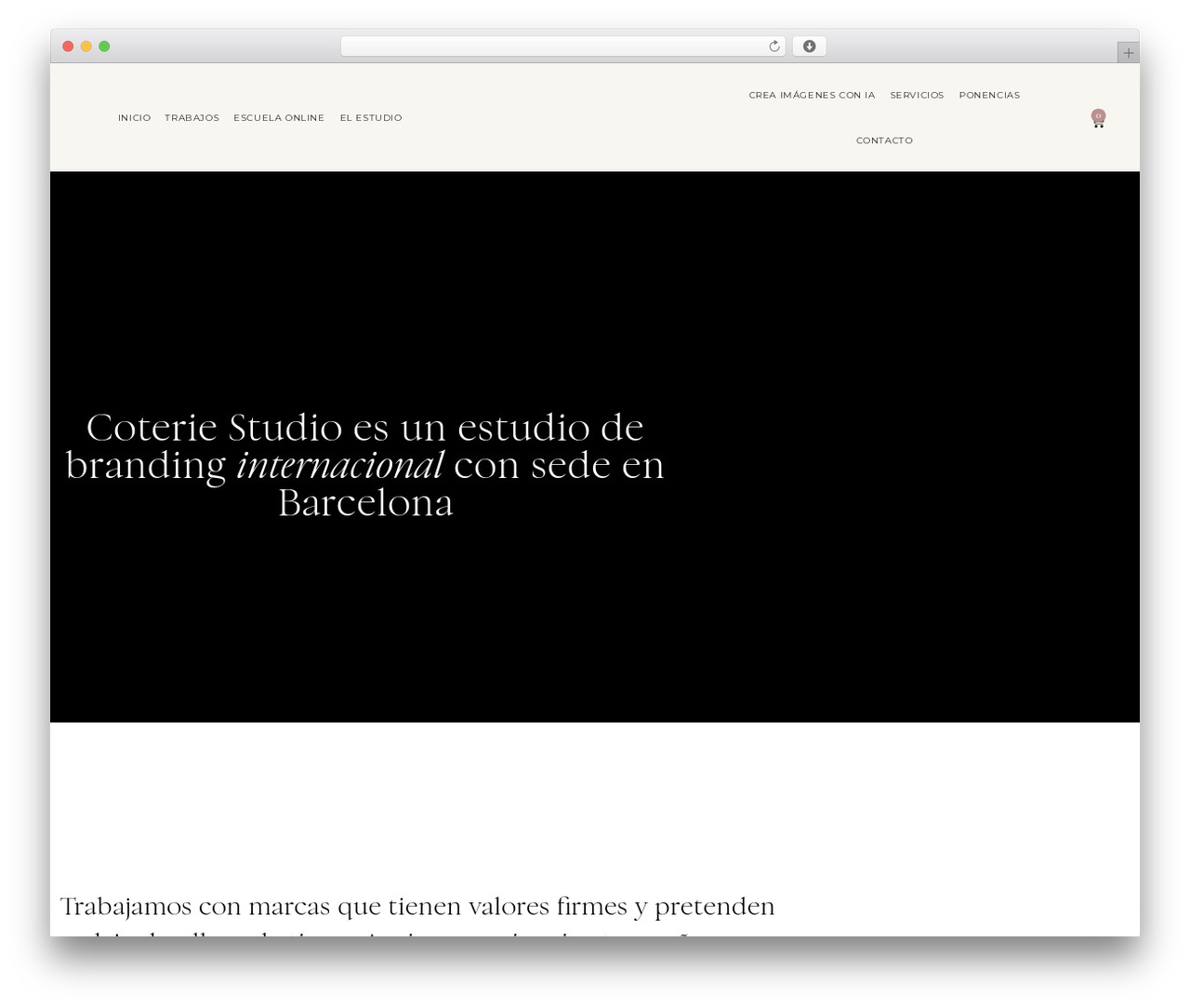This screenshot has width=1190, height=1008.
Task: Click the 'Coterie Studio es un estudio de' headline
Action: [365, 428]
